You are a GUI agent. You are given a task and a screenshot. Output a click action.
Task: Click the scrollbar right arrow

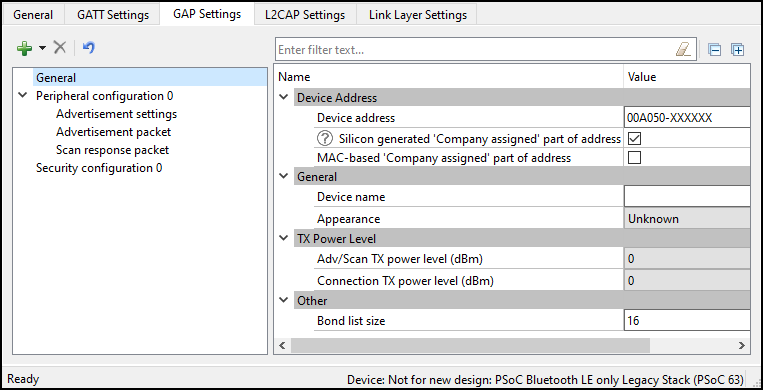[x=741, y=345]
